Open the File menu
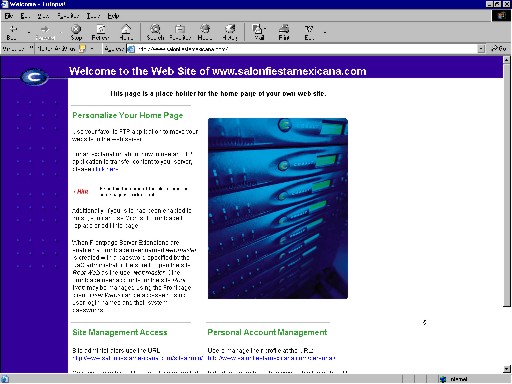The image size is (512, 384). click(9, 16)
